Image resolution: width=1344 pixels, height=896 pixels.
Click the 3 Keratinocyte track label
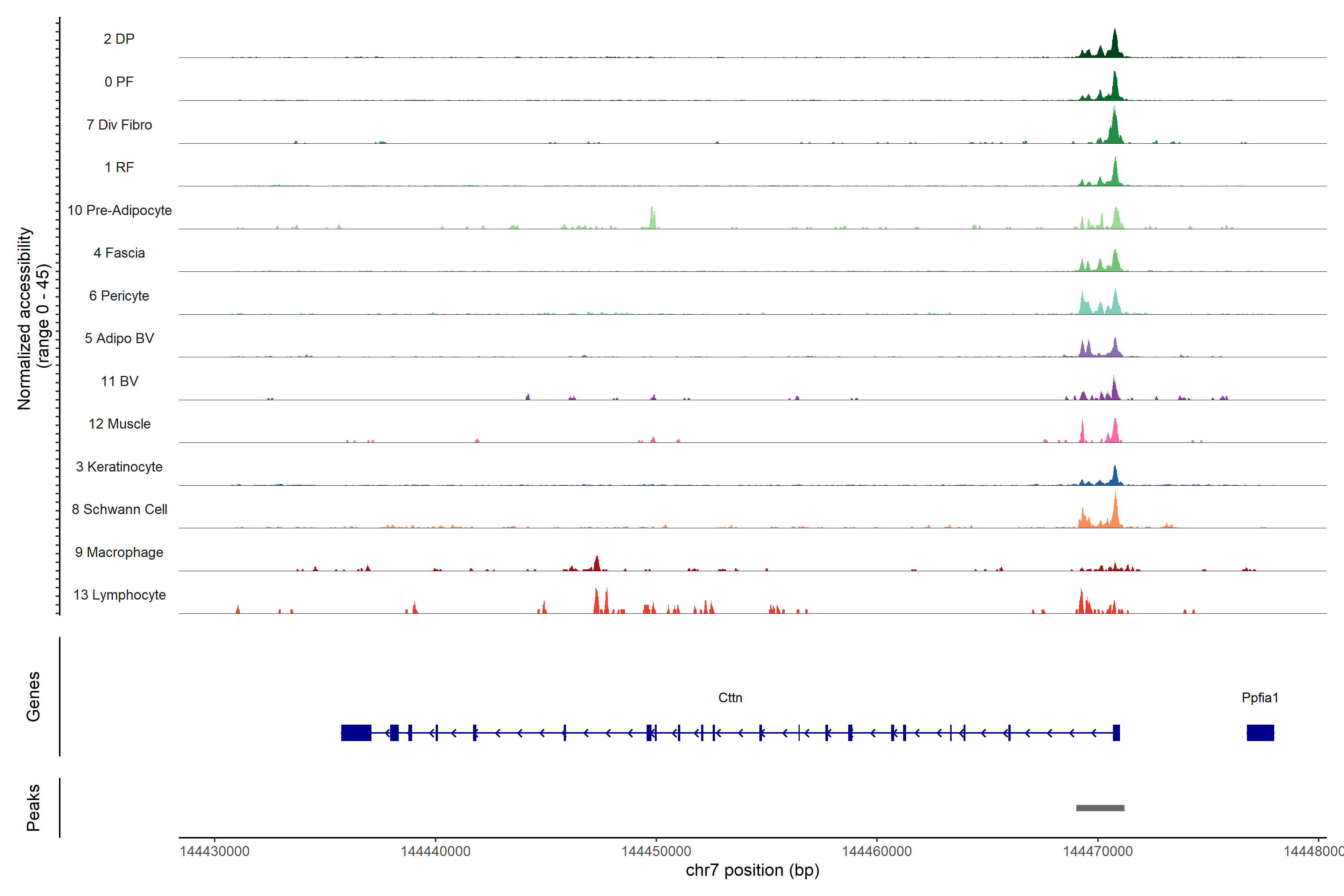(x=119, y=466)
